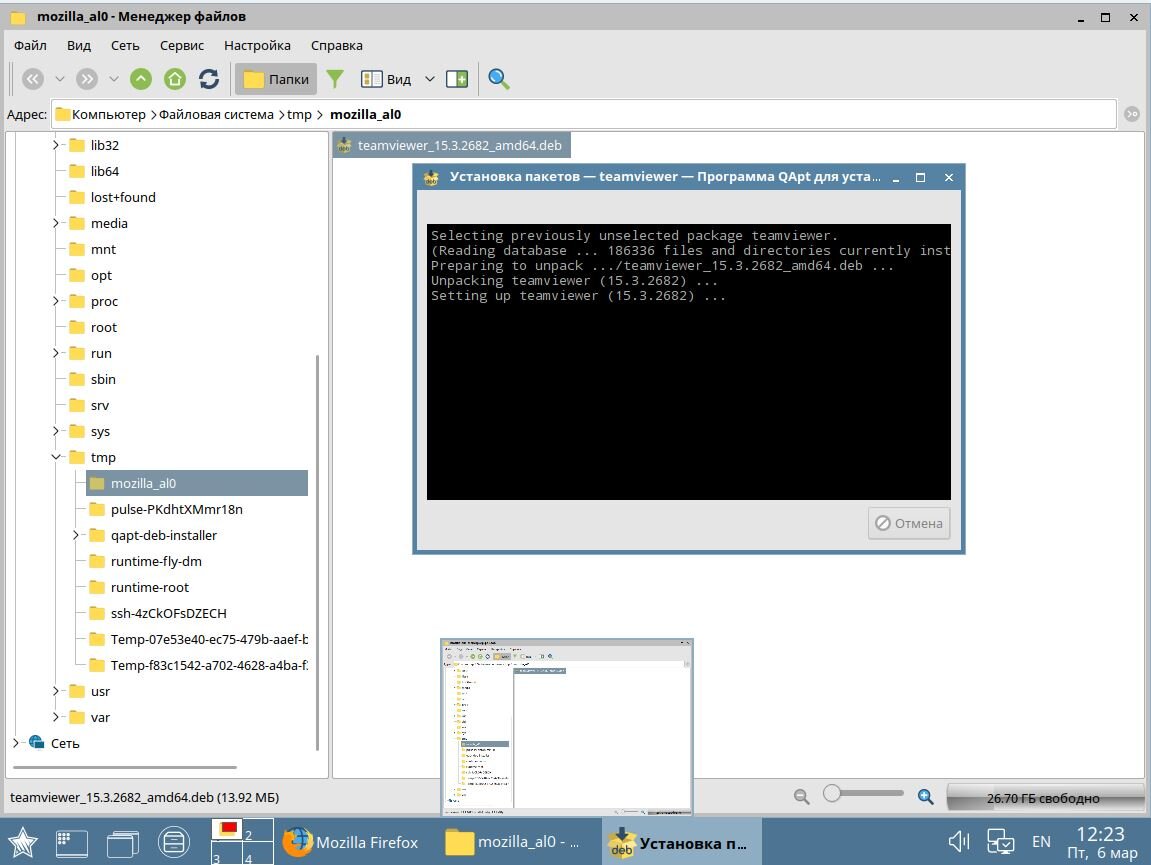Click the volume speaker tray icon
This screenshot has width=1151, height=865.
coord(959,842)
